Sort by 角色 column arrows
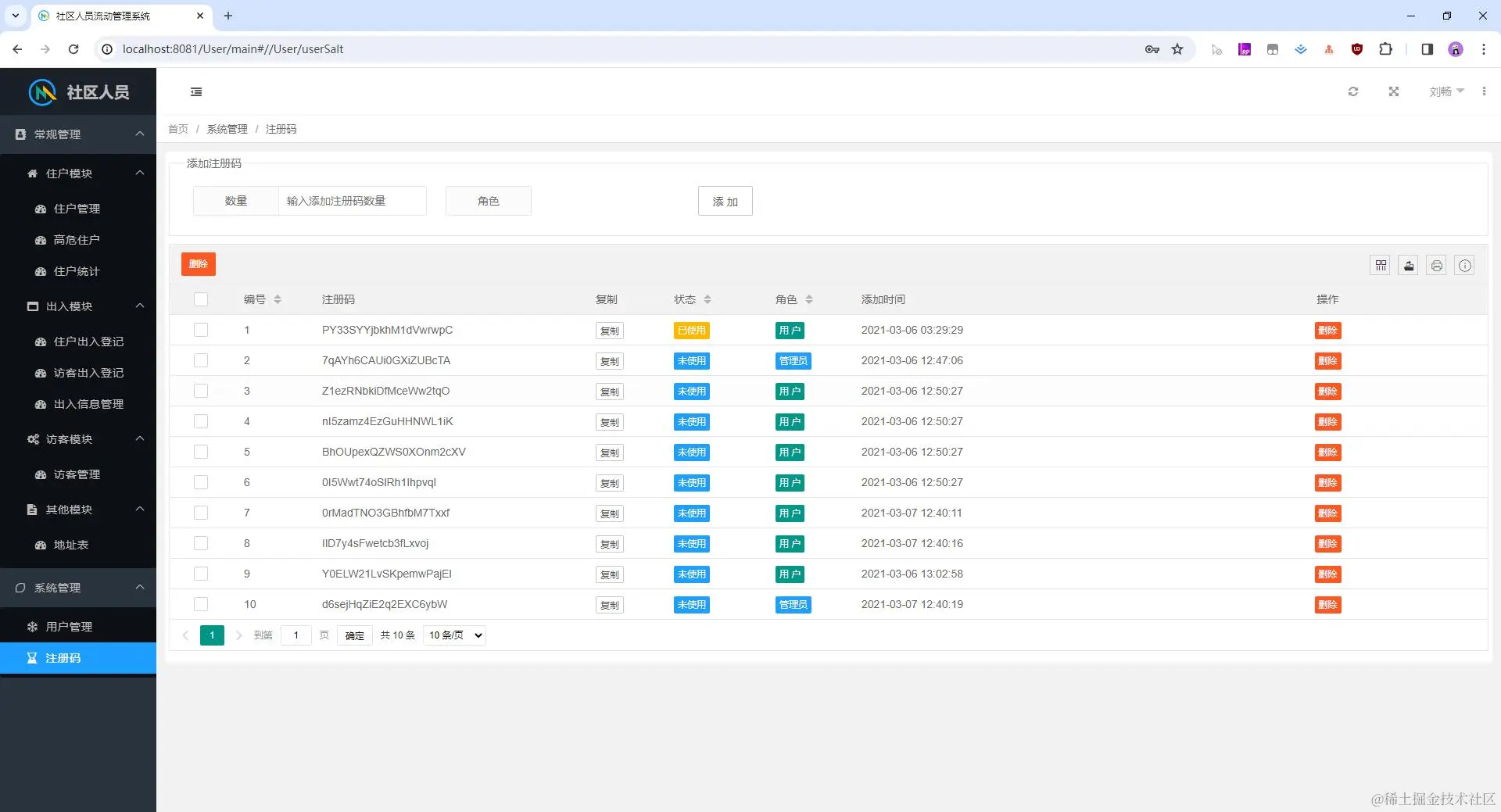Image resolution: width=1501 pixels, height=812 pixels. [809, 299]
